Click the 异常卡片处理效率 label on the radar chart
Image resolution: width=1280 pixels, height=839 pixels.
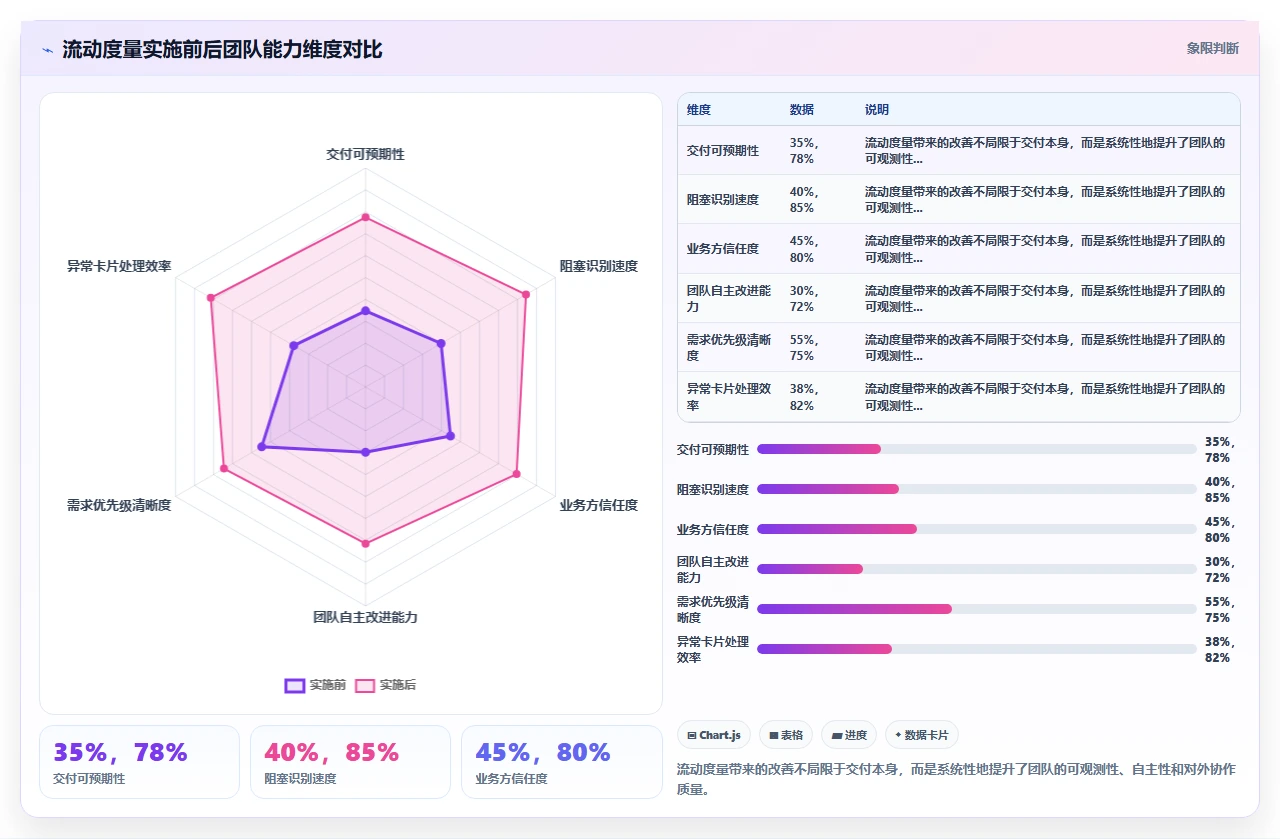click(119, 266)
